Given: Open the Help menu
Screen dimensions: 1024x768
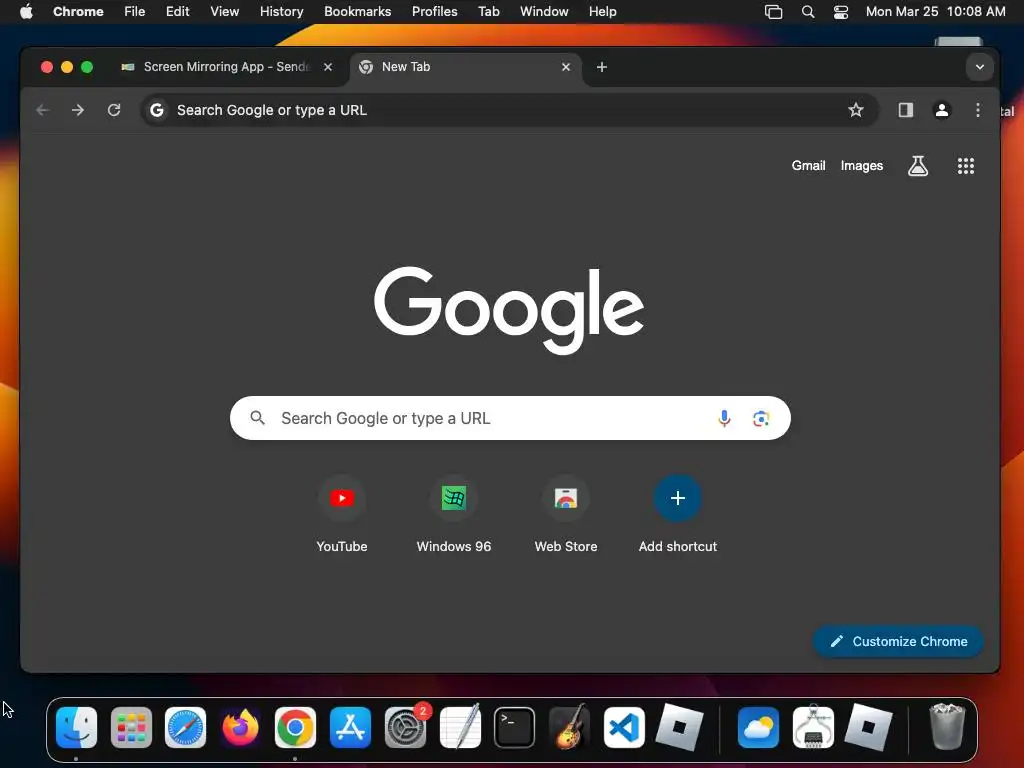Looking at the screenshot, I should click(602, 12).
